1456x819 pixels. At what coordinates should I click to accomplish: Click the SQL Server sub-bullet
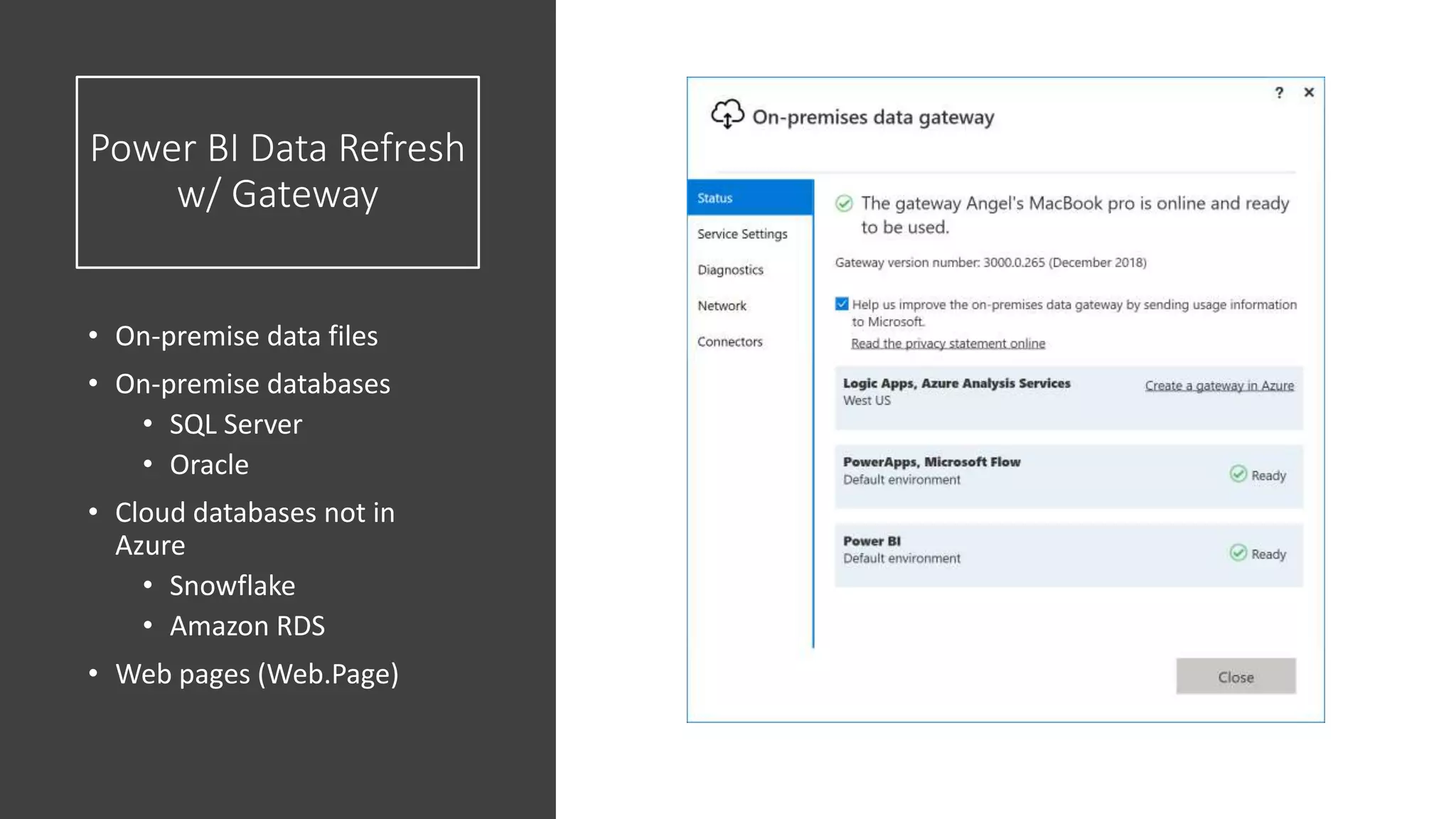coord(236,424)
